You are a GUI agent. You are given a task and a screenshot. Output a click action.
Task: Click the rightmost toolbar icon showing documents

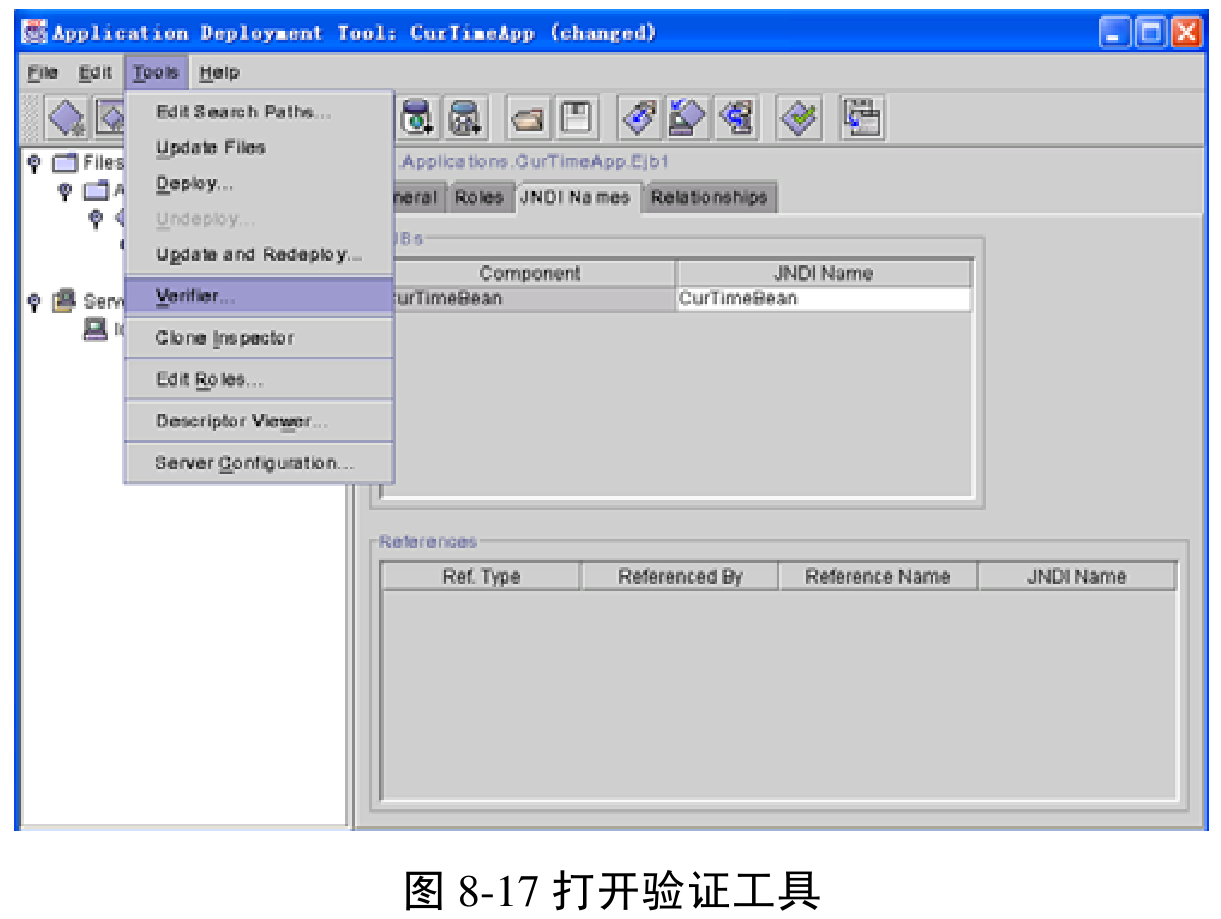(x=862, y=119)
